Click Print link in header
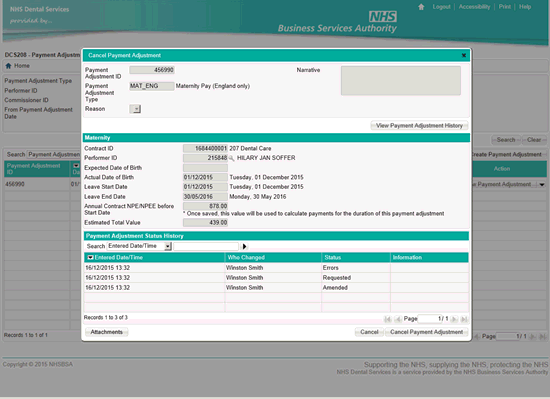 504,7
